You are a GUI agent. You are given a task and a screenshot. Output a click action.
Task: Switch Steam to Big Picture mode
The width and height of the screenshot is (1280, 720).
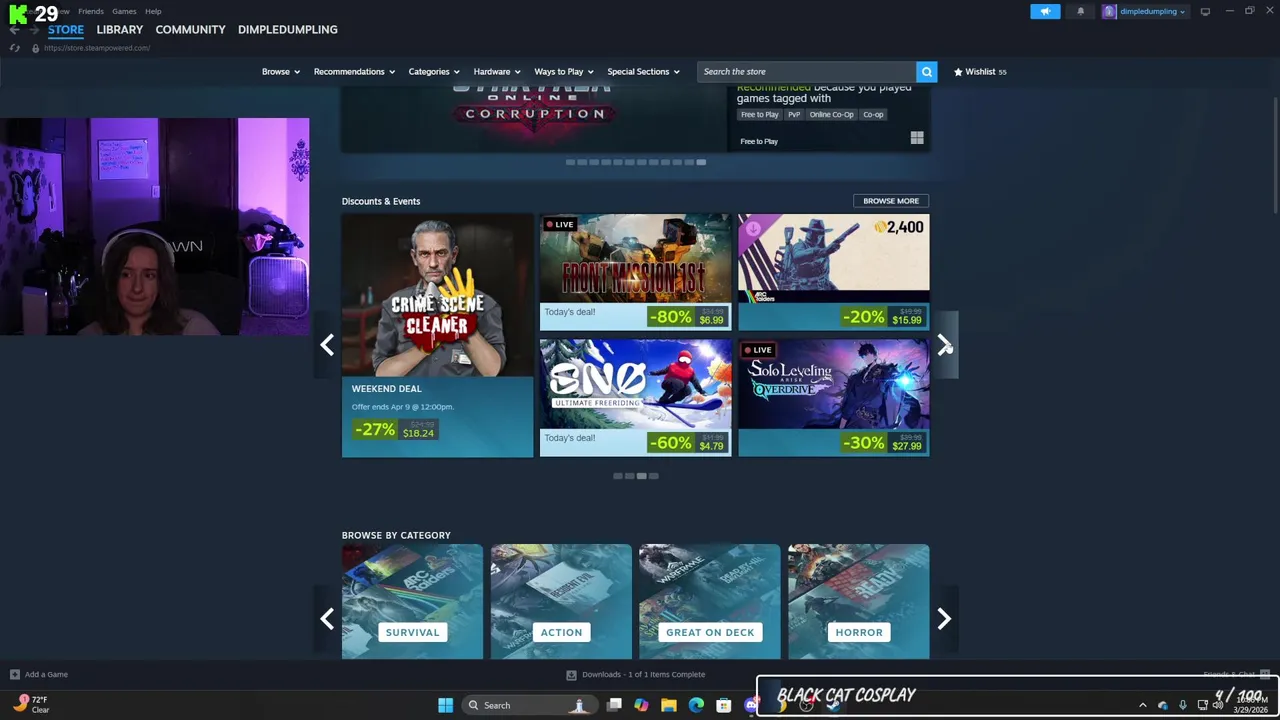[x=1205, y=11]
